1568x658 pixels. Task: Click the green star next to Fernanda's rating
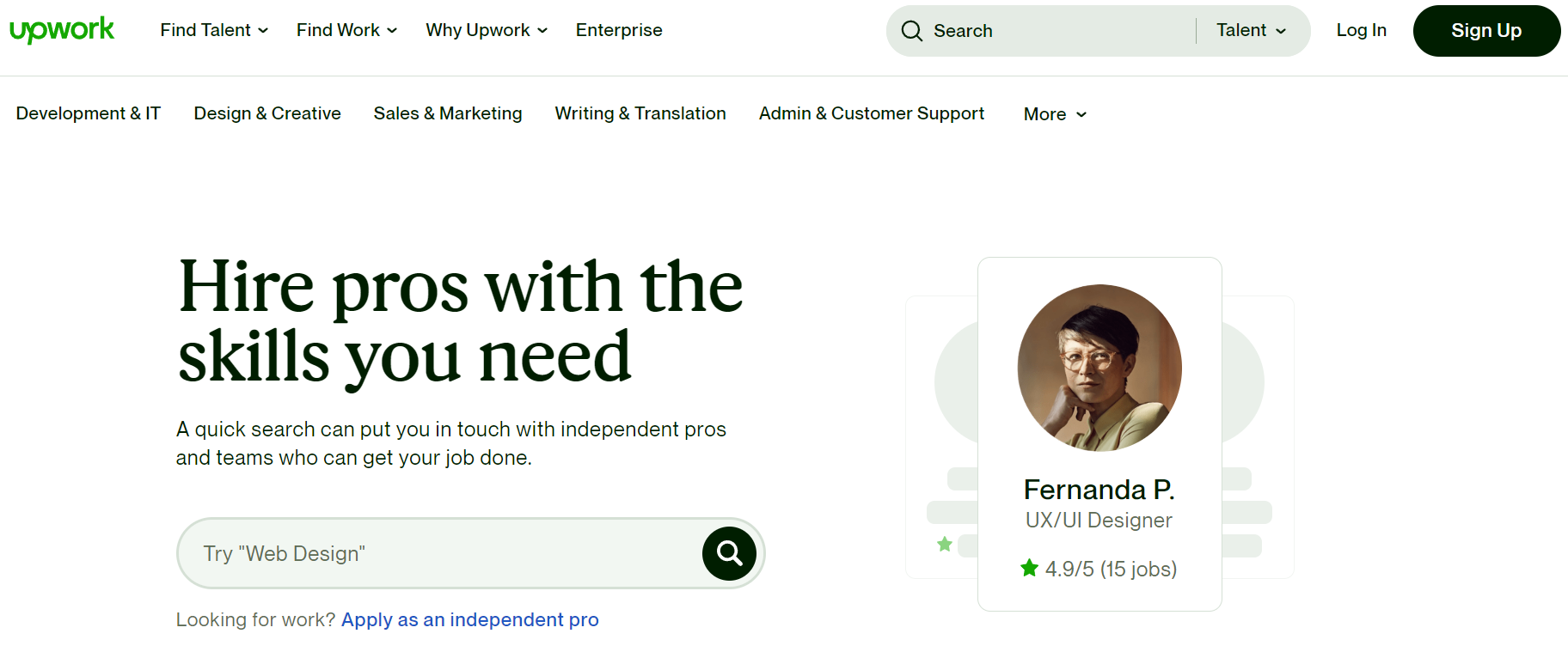(x=1028, y=568)
